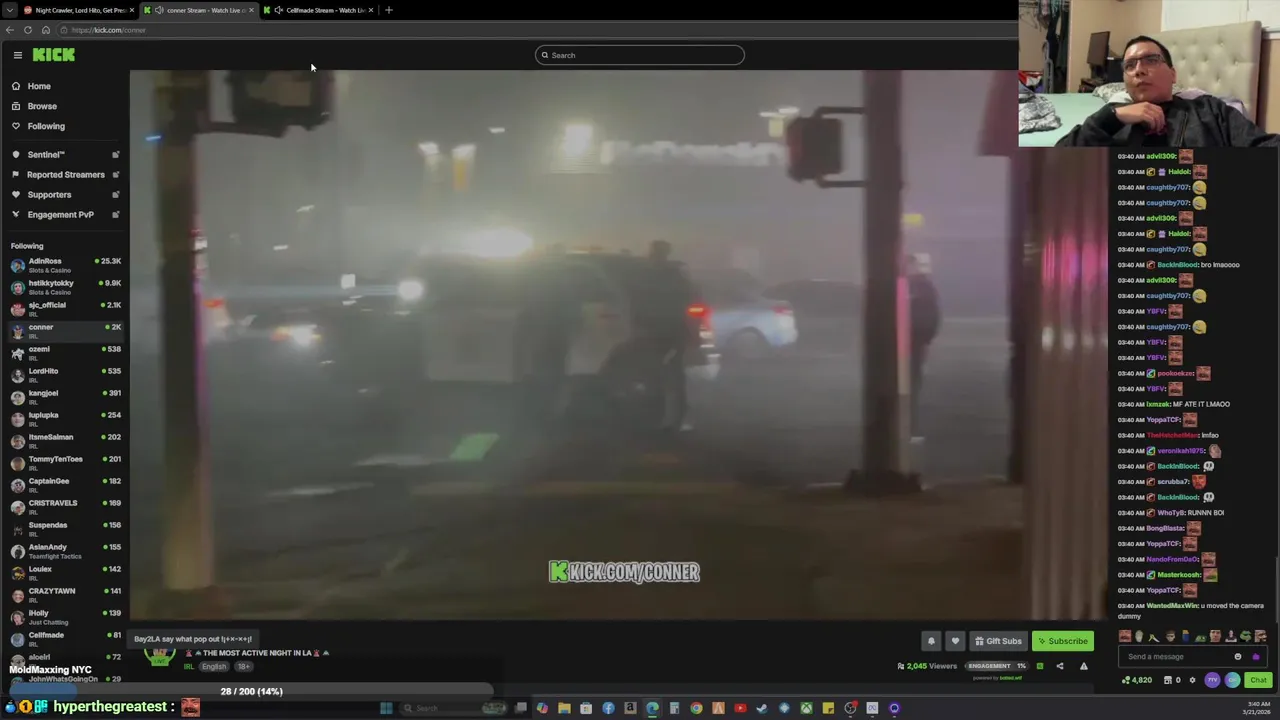Open Suspendas channel in following list
Screen dimensions: 1280x720
click(x=65, y=529)
